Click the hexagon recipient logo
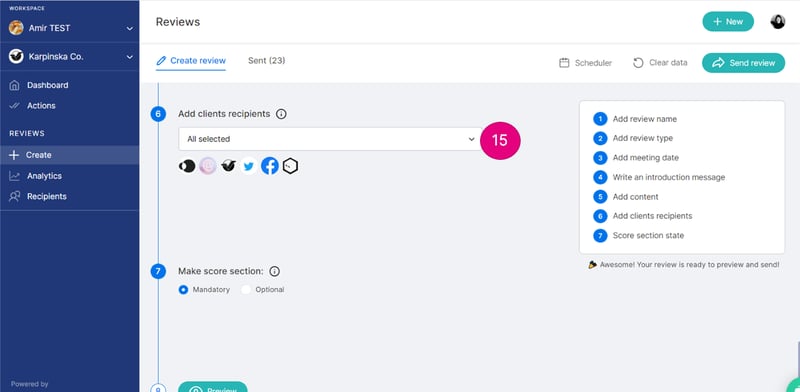This screenshot has height=392, width=800. click(290, 166)
